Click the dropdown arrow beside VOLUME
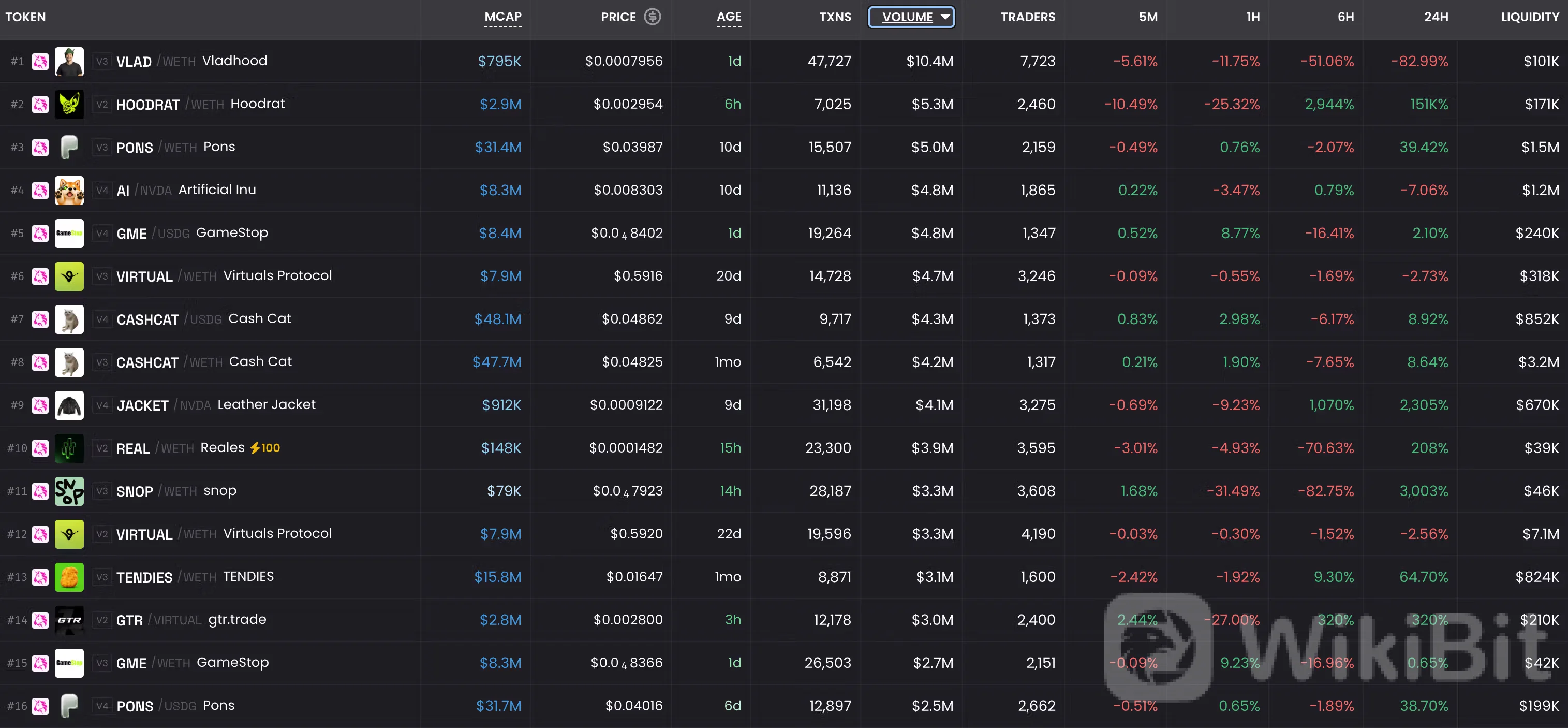 [x=945, y=17]
